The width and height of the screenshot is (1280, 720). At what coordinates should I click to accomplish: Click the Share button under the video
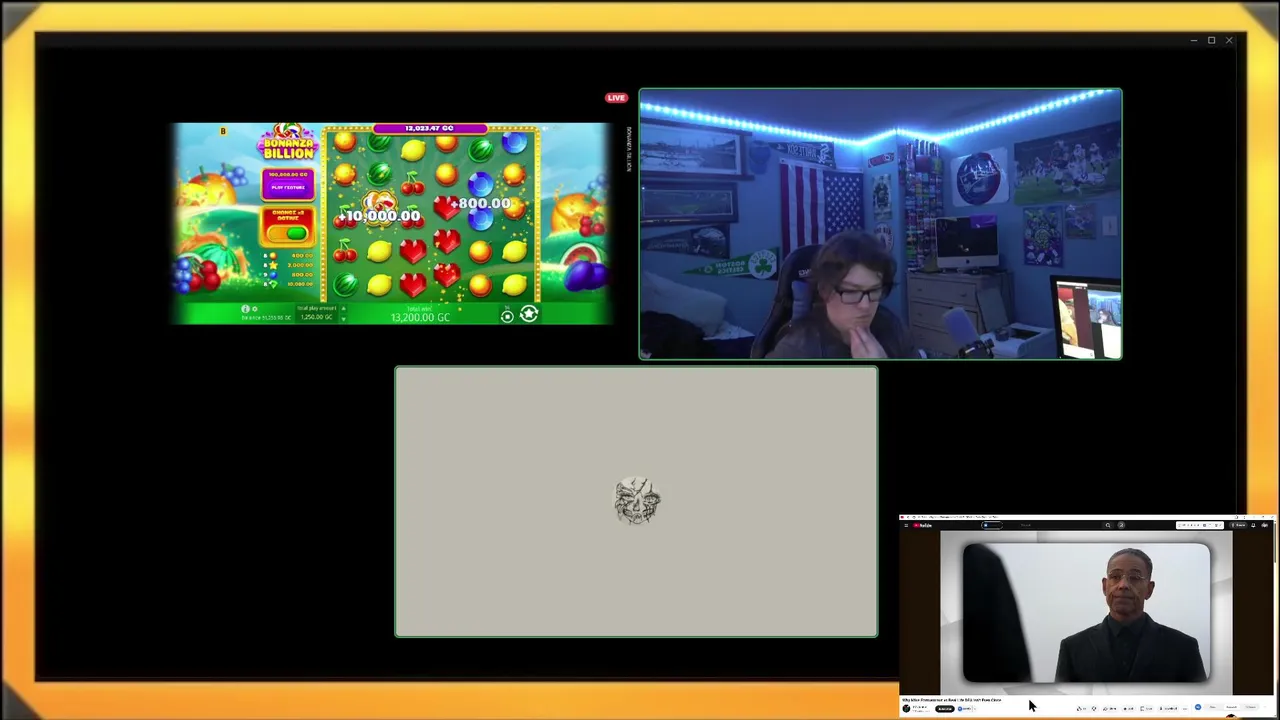(x=1109, y=708)
